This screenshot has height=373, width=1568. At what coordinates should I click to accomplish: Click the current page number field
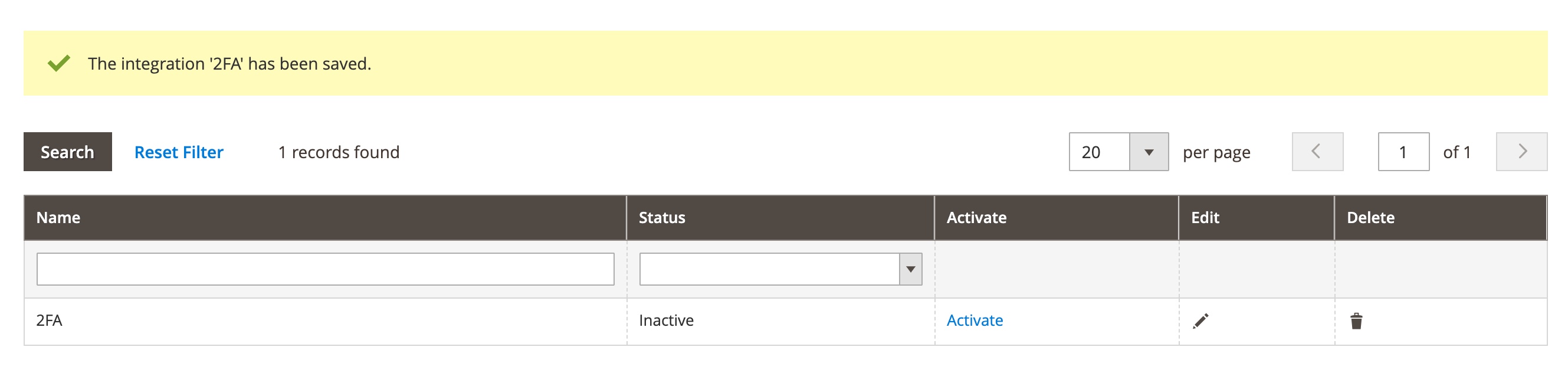[1403, 152]
